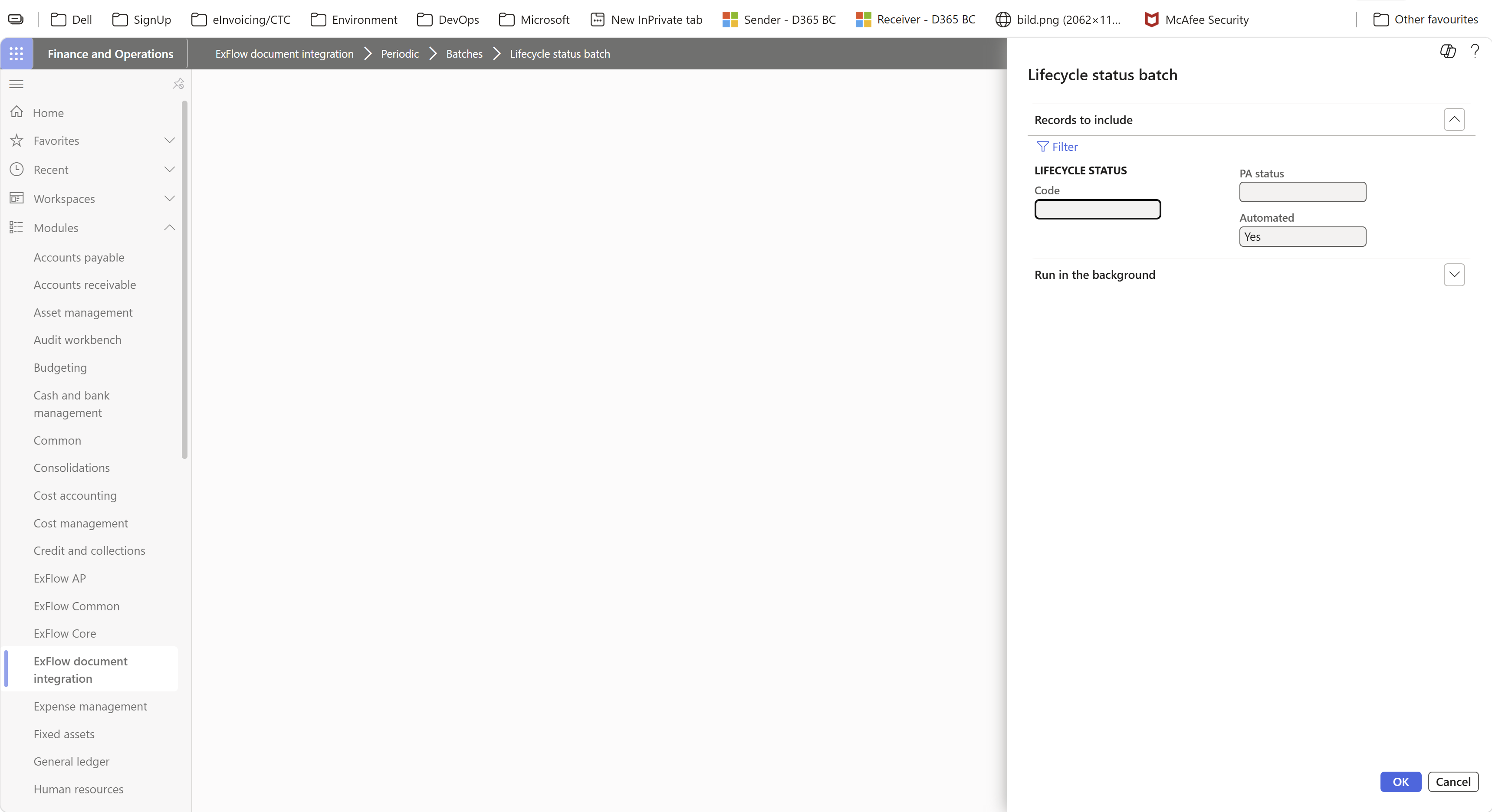Open McAfee Security bookmark
Viewport: 1492px width, 812px height.
coord(1196,20)
